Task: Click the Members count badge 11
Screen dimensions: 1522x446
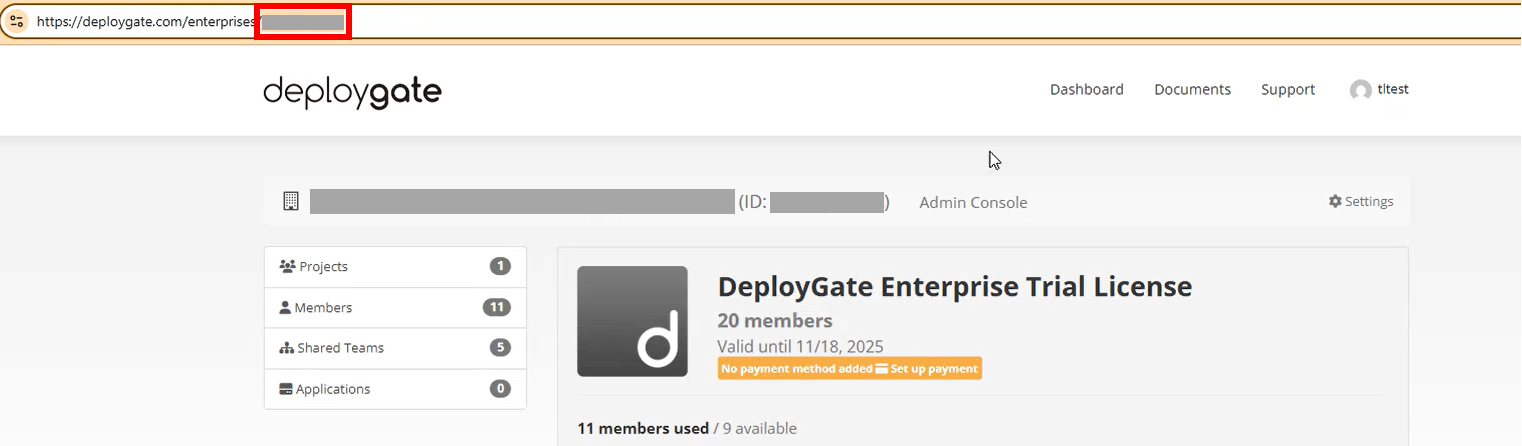Action: [497, 307]
